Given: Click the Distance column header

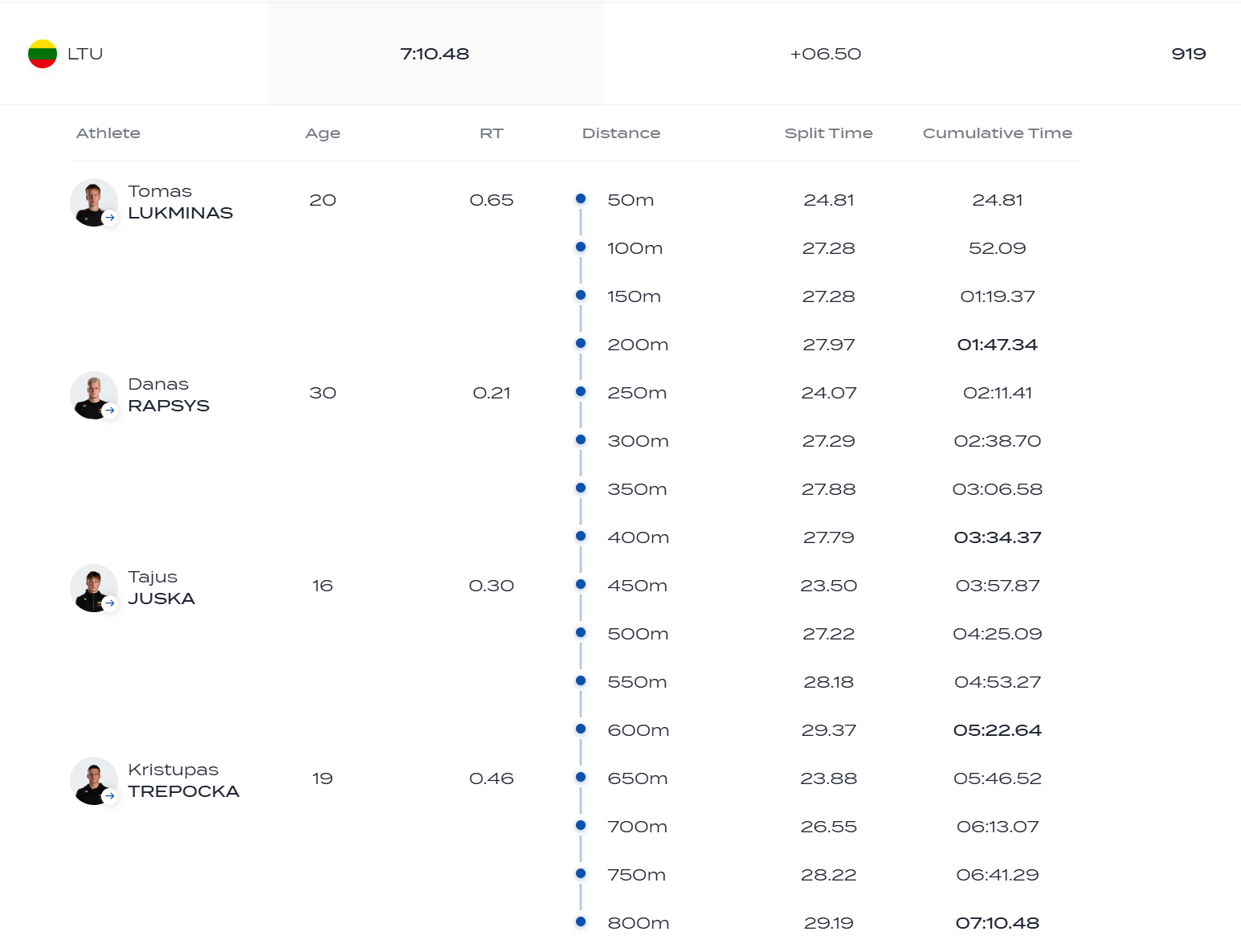Looking at the screenshot, I should pyautogui.click(x=621, y=133).
